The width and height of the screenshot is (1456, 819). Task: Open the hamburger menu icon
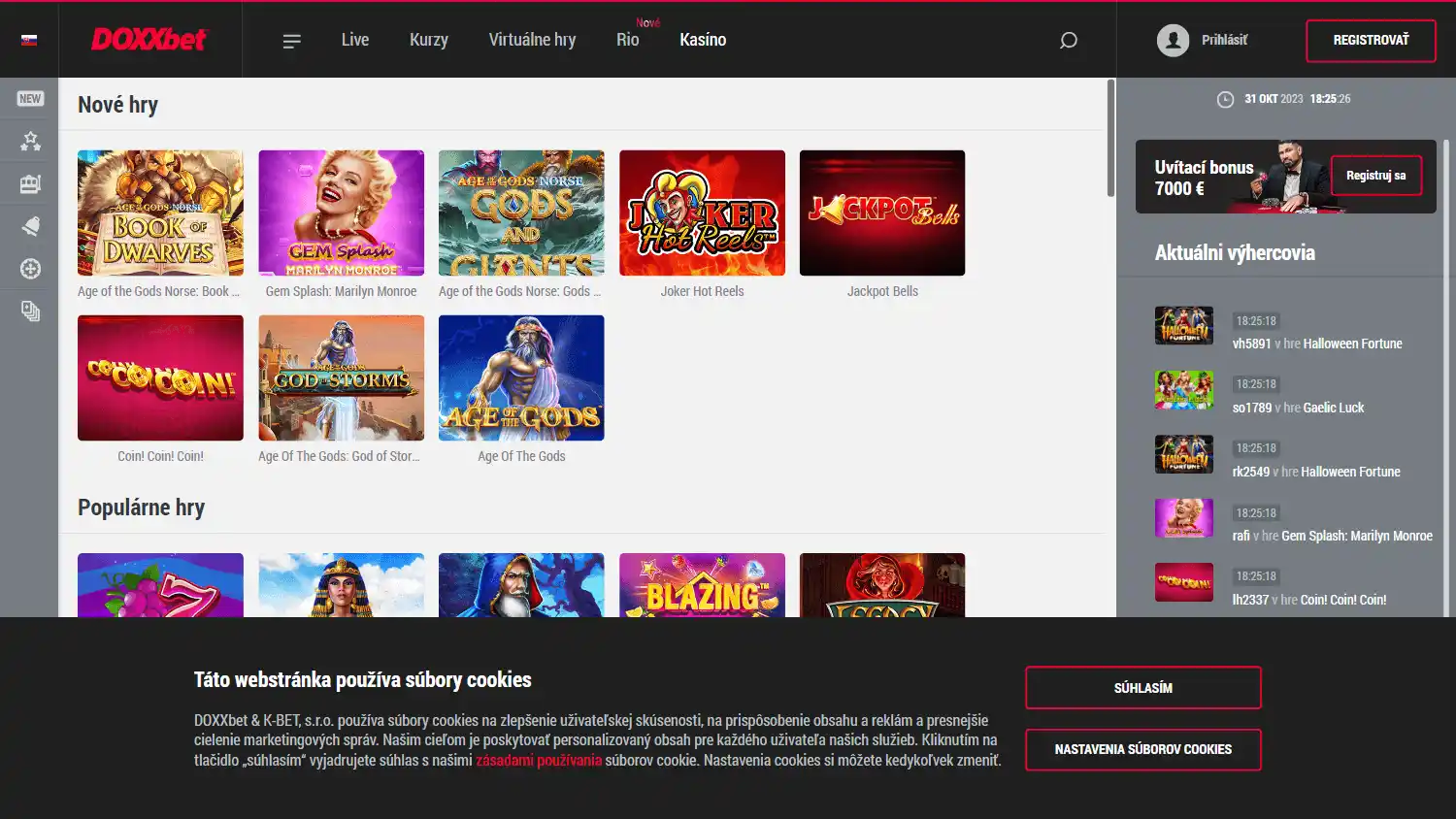[x=291, y=41]
